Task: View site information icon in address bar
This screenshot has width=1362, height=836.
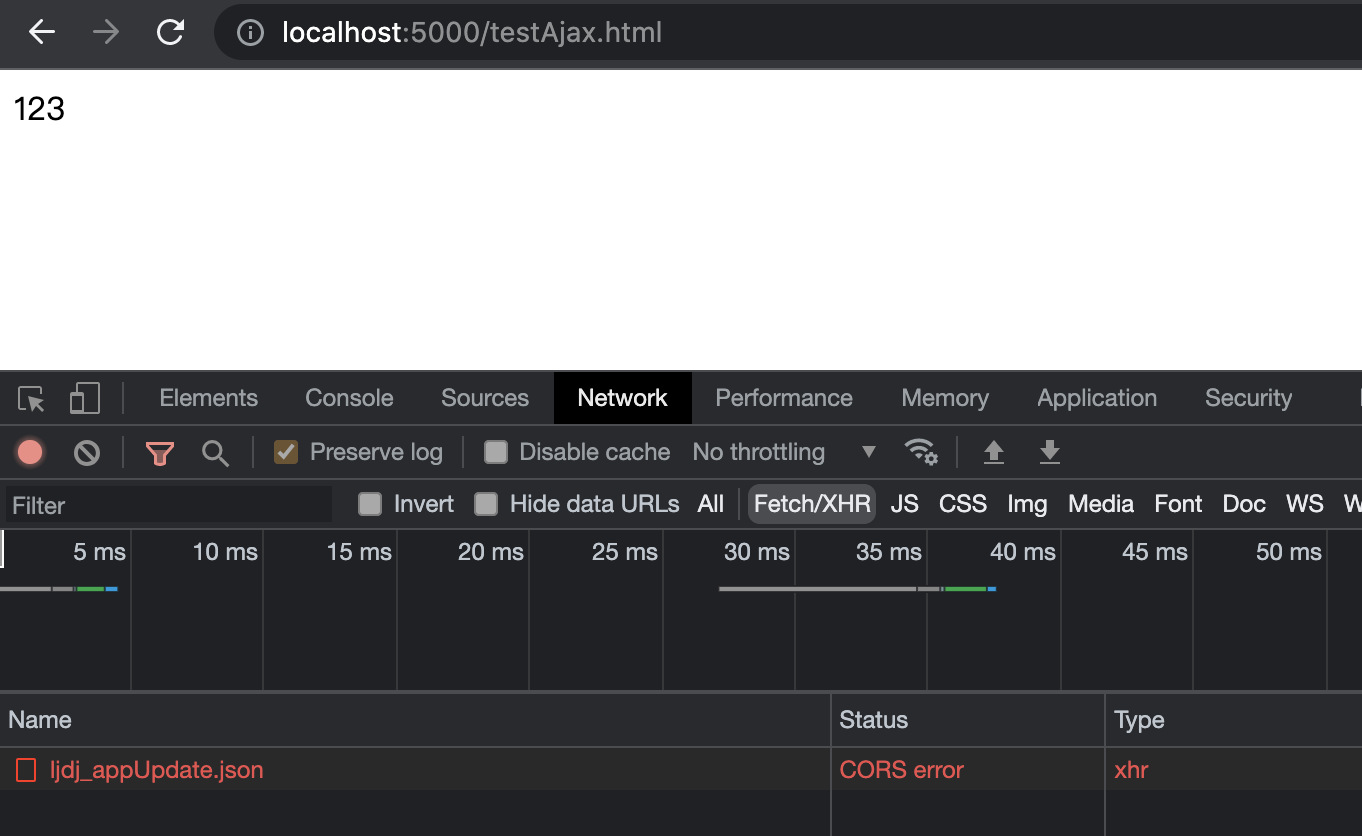Action: [250, 33]
